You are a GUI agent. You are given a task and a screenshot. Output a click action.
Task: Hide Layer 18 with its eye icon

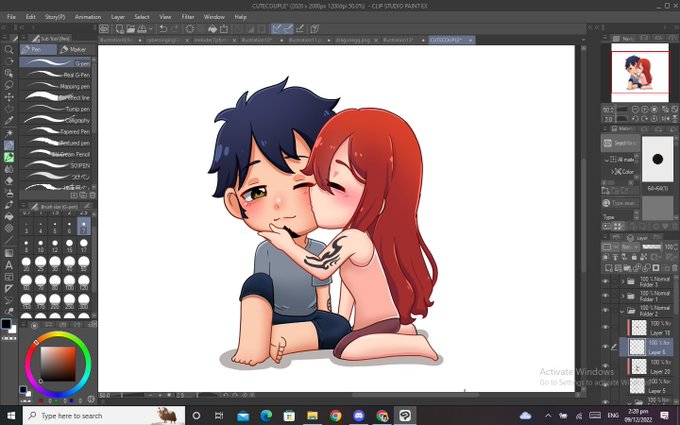(x=605, y=328)
